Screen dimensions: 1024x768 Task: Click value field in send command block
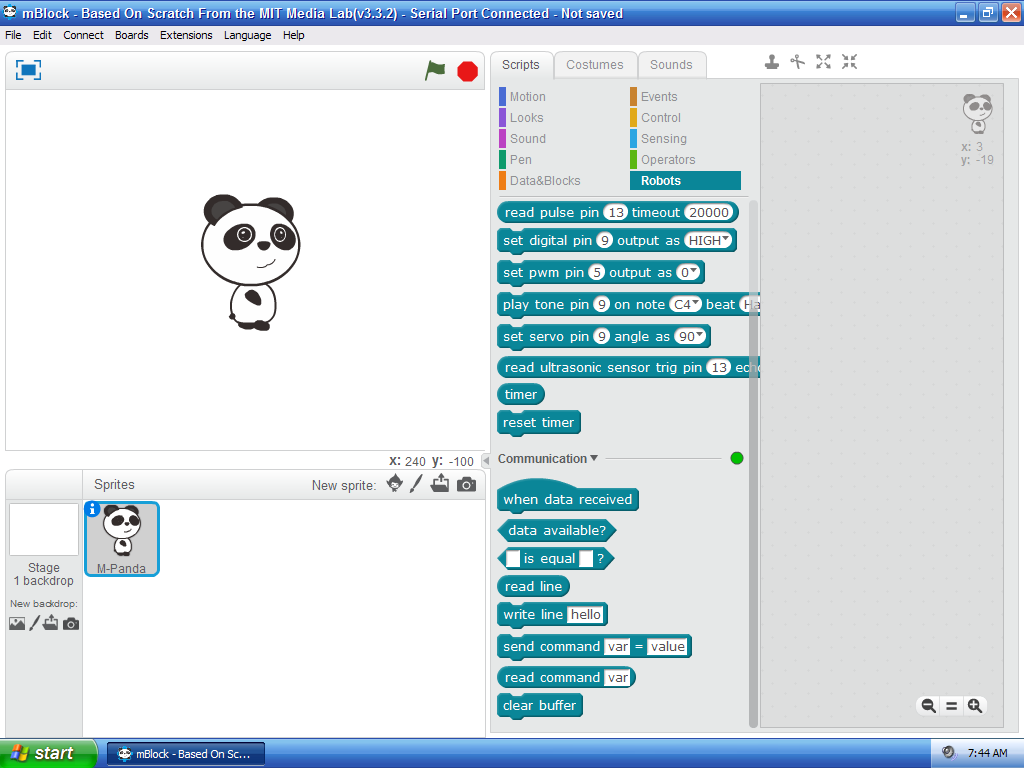(667, 647)
